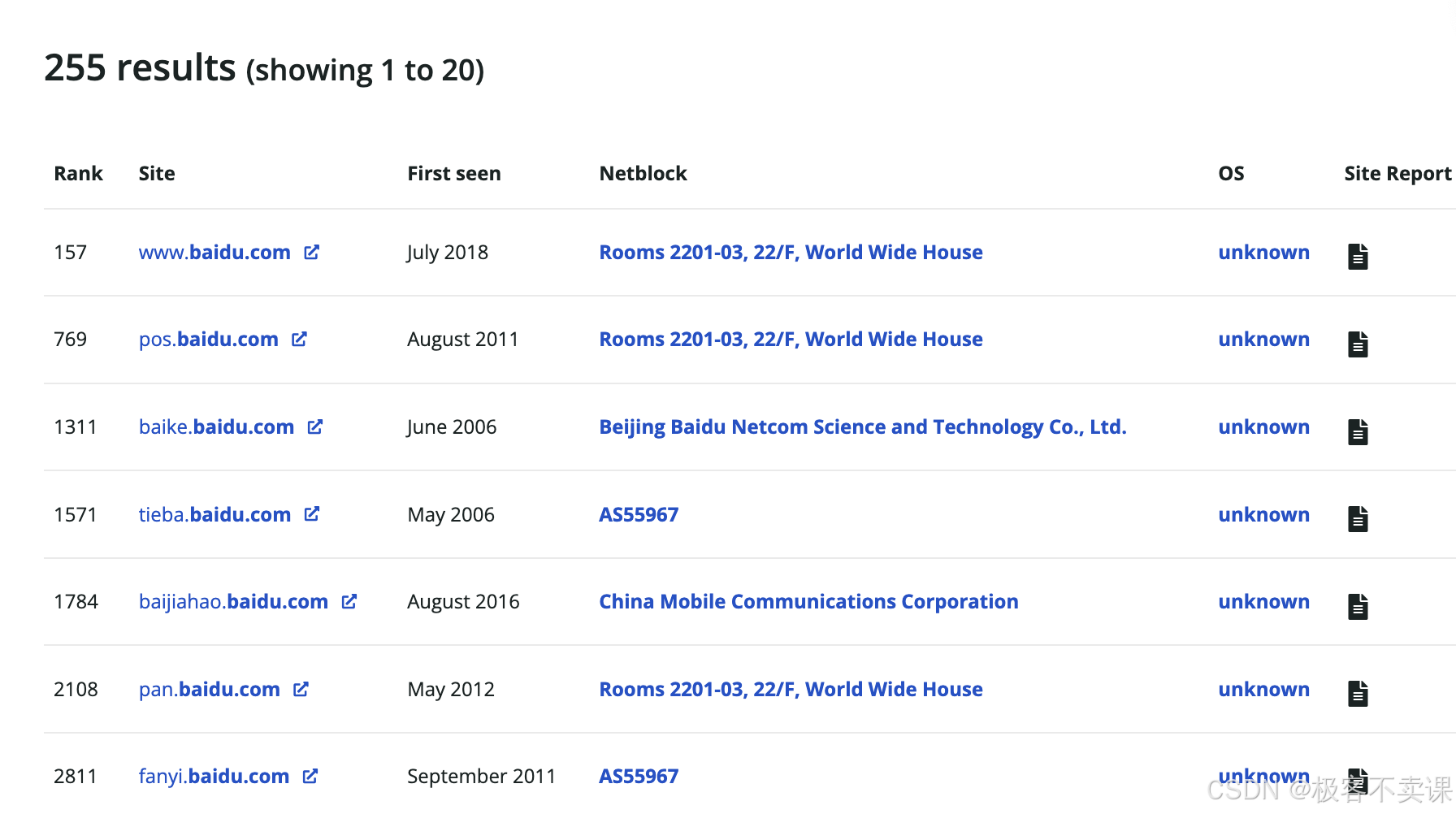Click the 255 results heading
This screenshot has height=814, width=1456.
[x=264, y=68]
